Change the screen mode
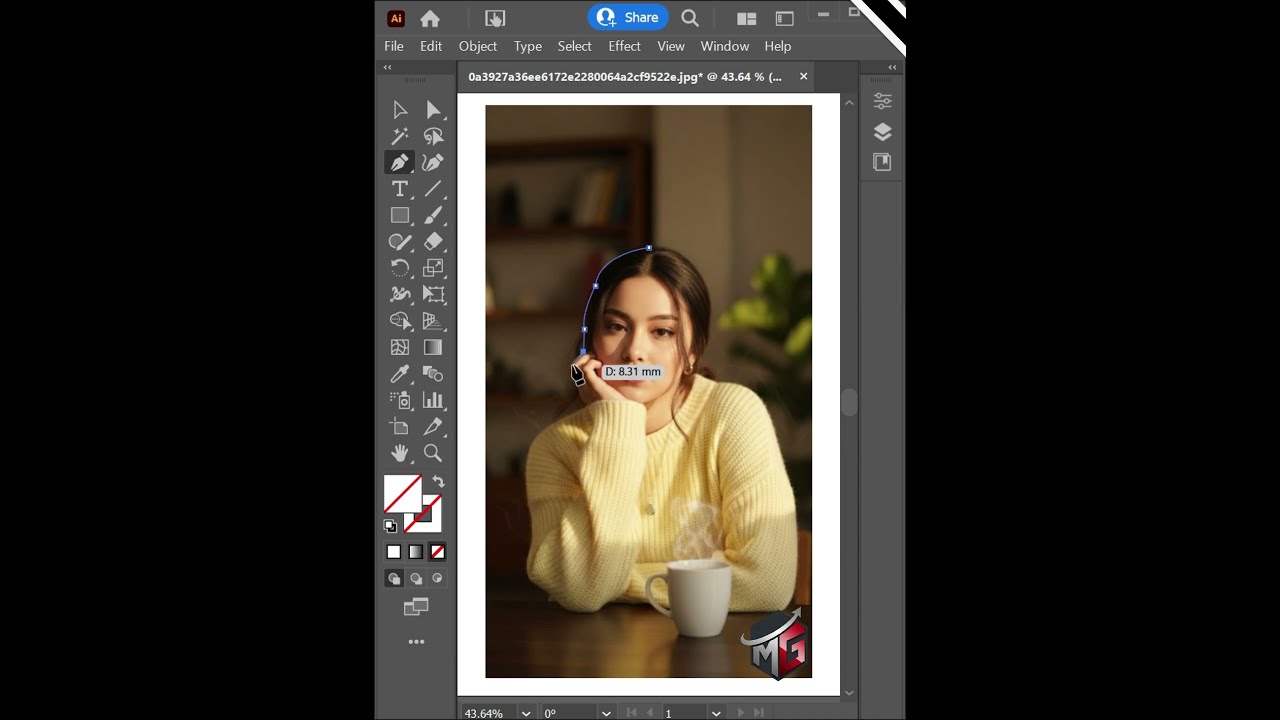The image size is (1280, 720). pos(416,607)
